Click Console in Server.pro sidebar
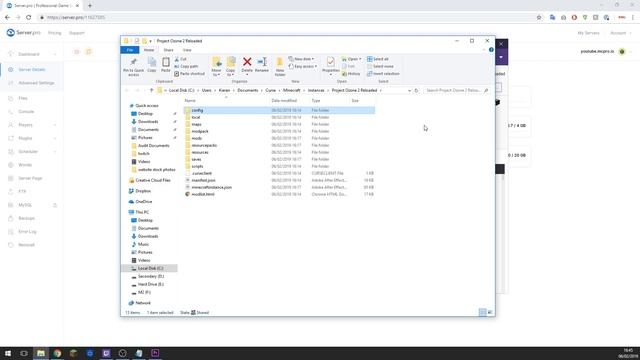640x360 pixels. point(26,111)
